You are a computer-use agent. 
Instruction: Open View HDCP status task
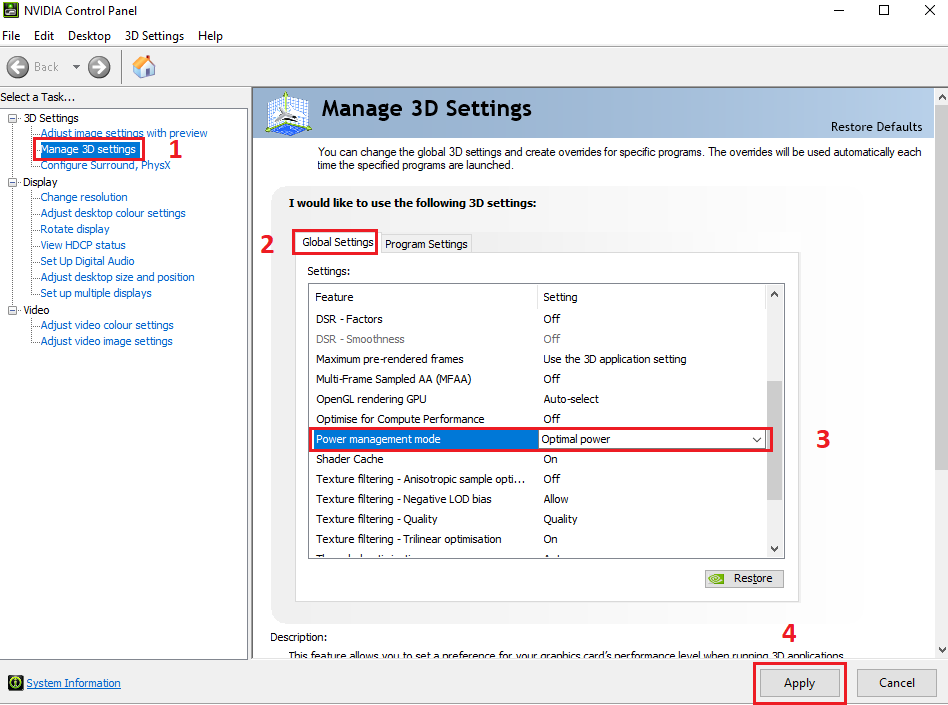[x=83, y=245]
